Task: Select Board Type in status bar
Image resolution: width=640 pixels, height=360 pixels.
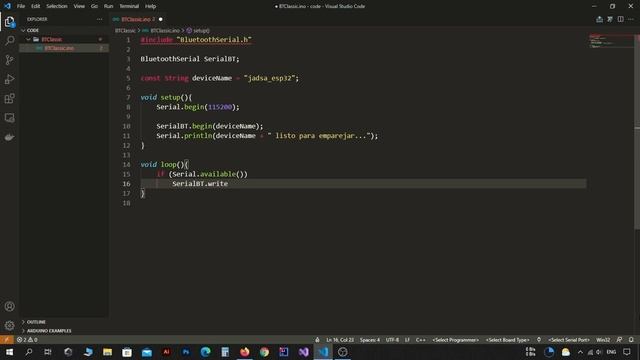Action: [x=507, y=340]
